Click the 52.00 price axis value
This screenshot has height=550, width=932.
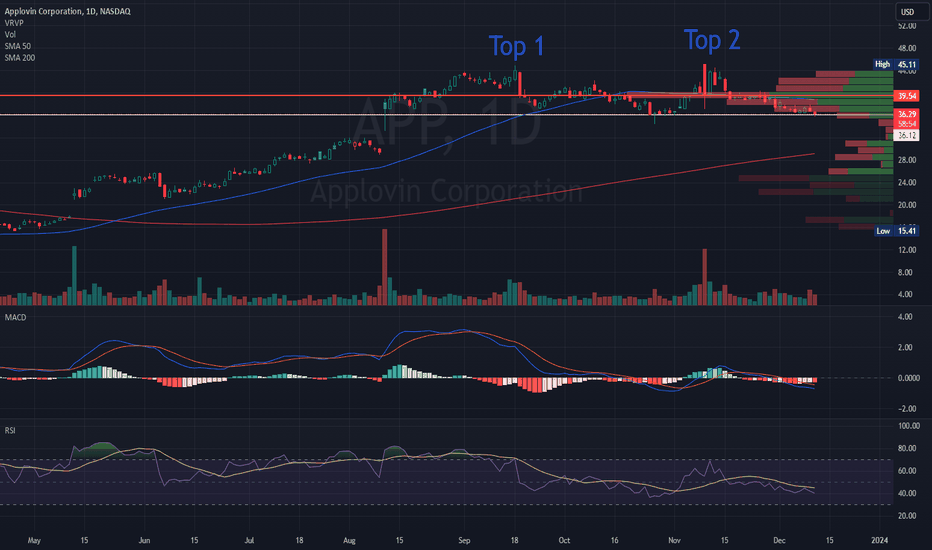[x=907, y=26]
